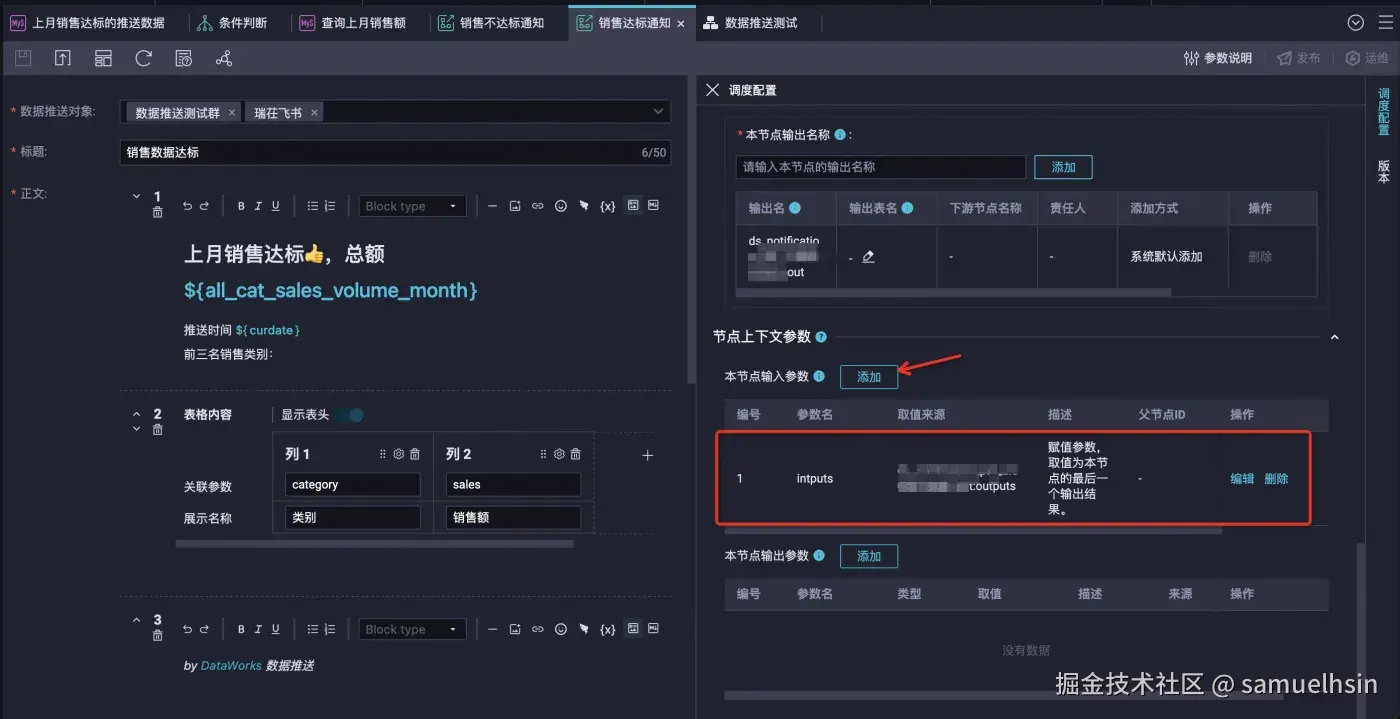Click the 标题 input field
Screen dimensions: 1400x719
[395, 152]
